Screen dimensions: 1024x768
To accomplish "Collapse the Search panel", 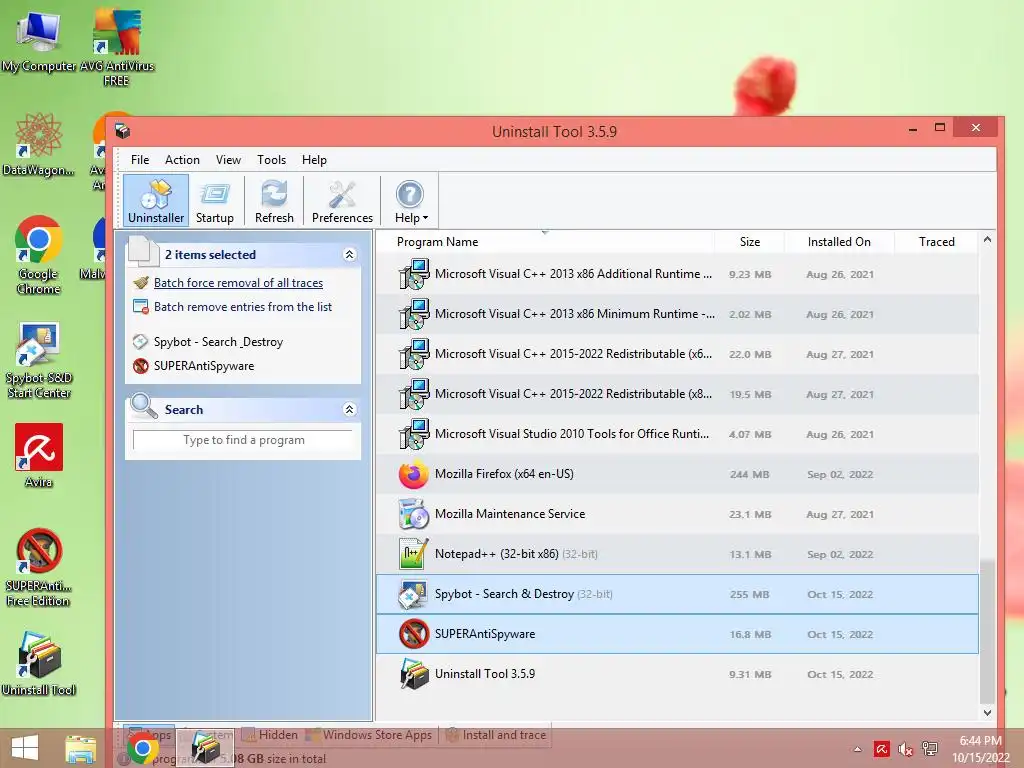I will (x=349, y=409).
